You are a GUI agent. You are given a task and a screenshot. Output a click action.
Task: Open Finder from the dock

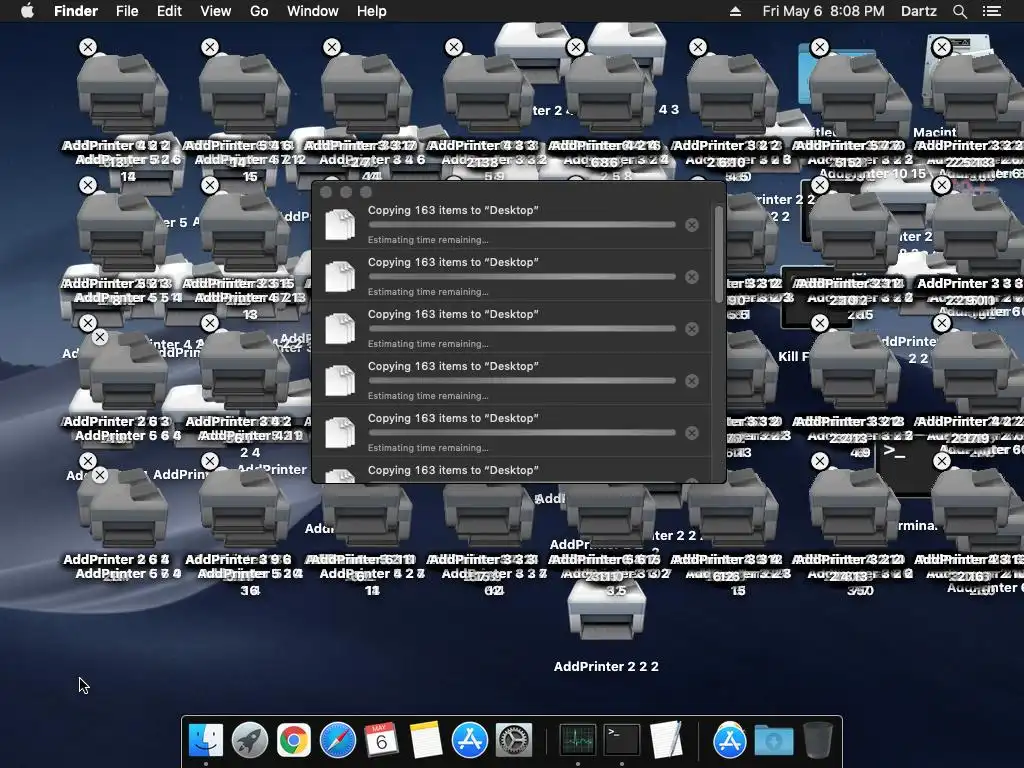click(206, 740)
